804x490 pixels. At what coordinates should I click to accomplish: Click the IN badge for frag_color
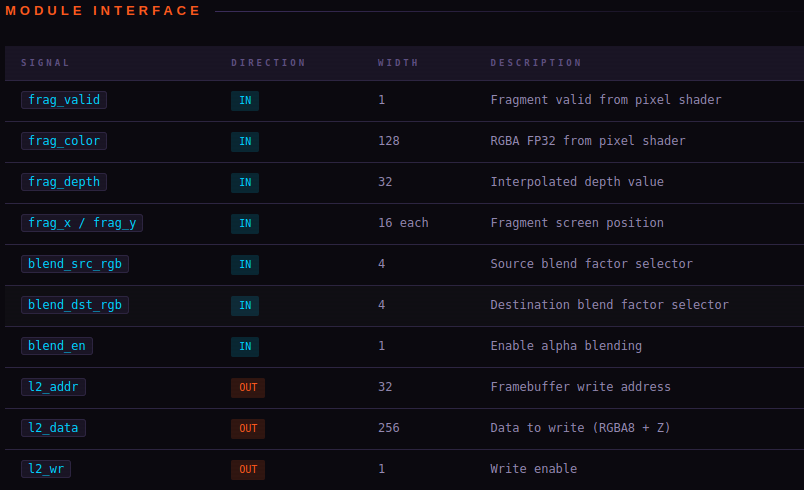(x=245, y=141)
